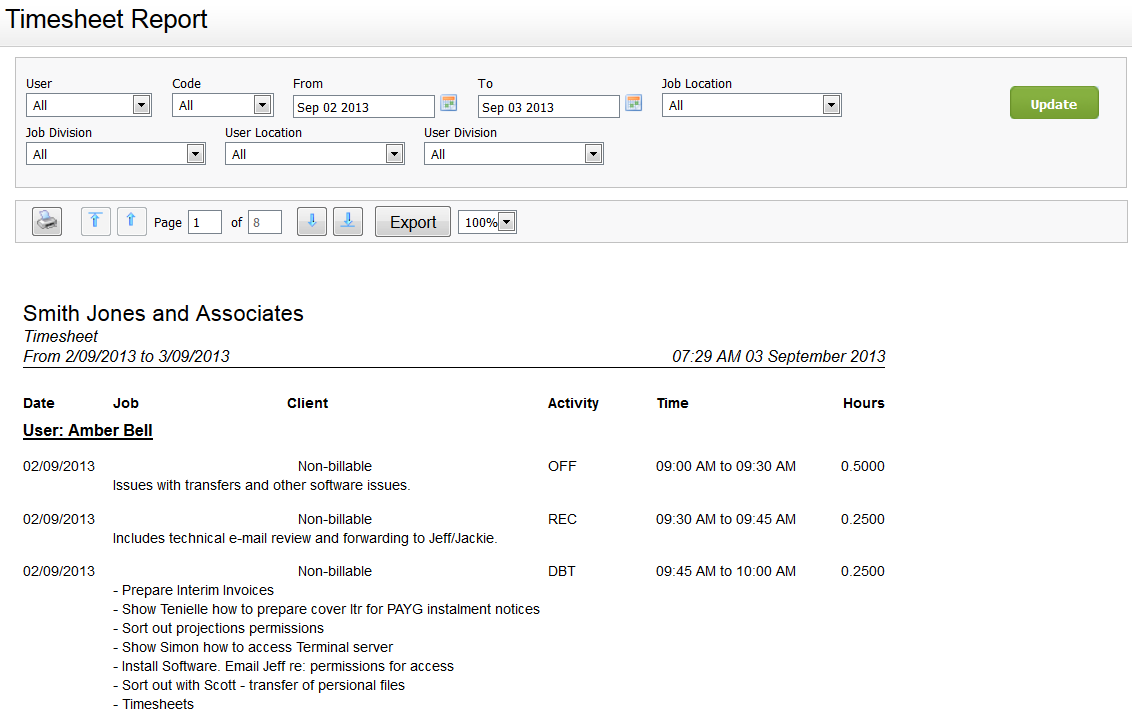The image size is (1132, 710).
Task: Click the current page number field
Action: (x=204, y=222)
